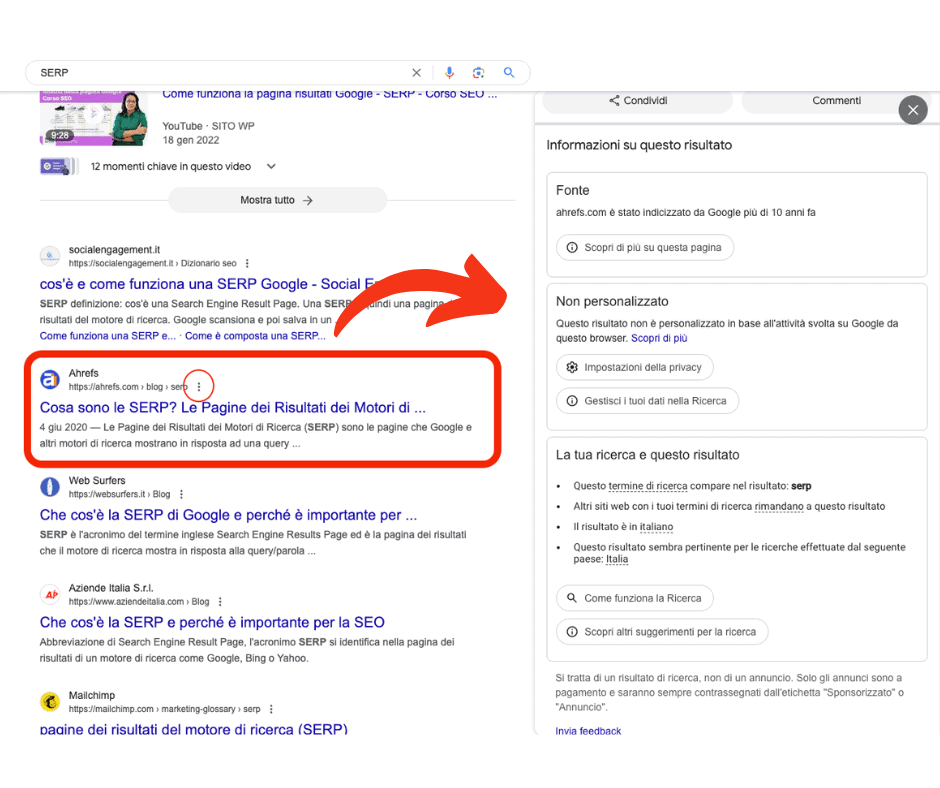Open the YouTube video thumbnail

pyautogui.click(x=94, y=118)
